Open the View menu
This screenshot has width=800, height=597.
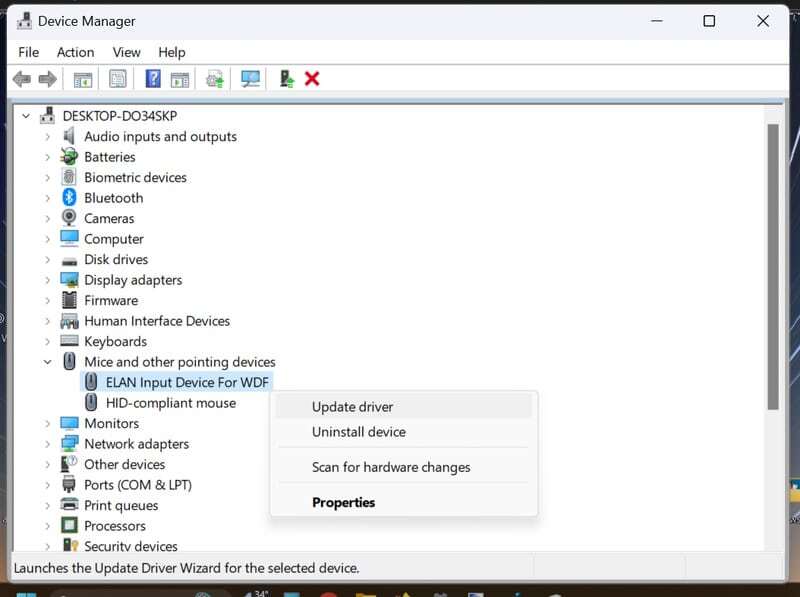click(x=127, y=52)
